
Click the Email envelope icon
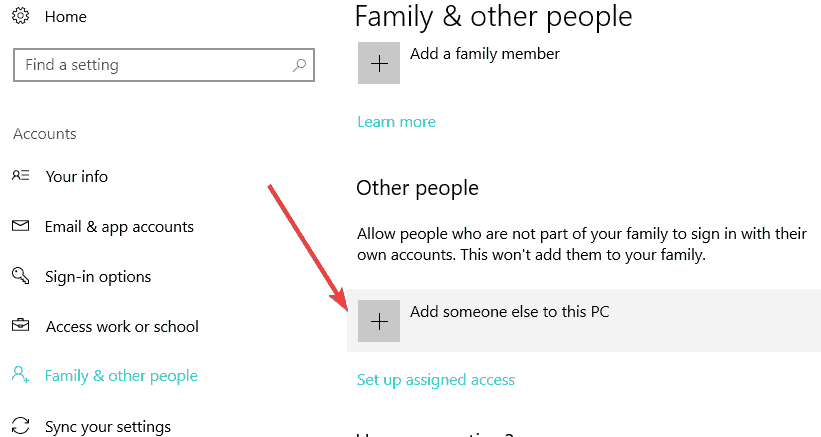pyautogui.click(x=20, y=226)
